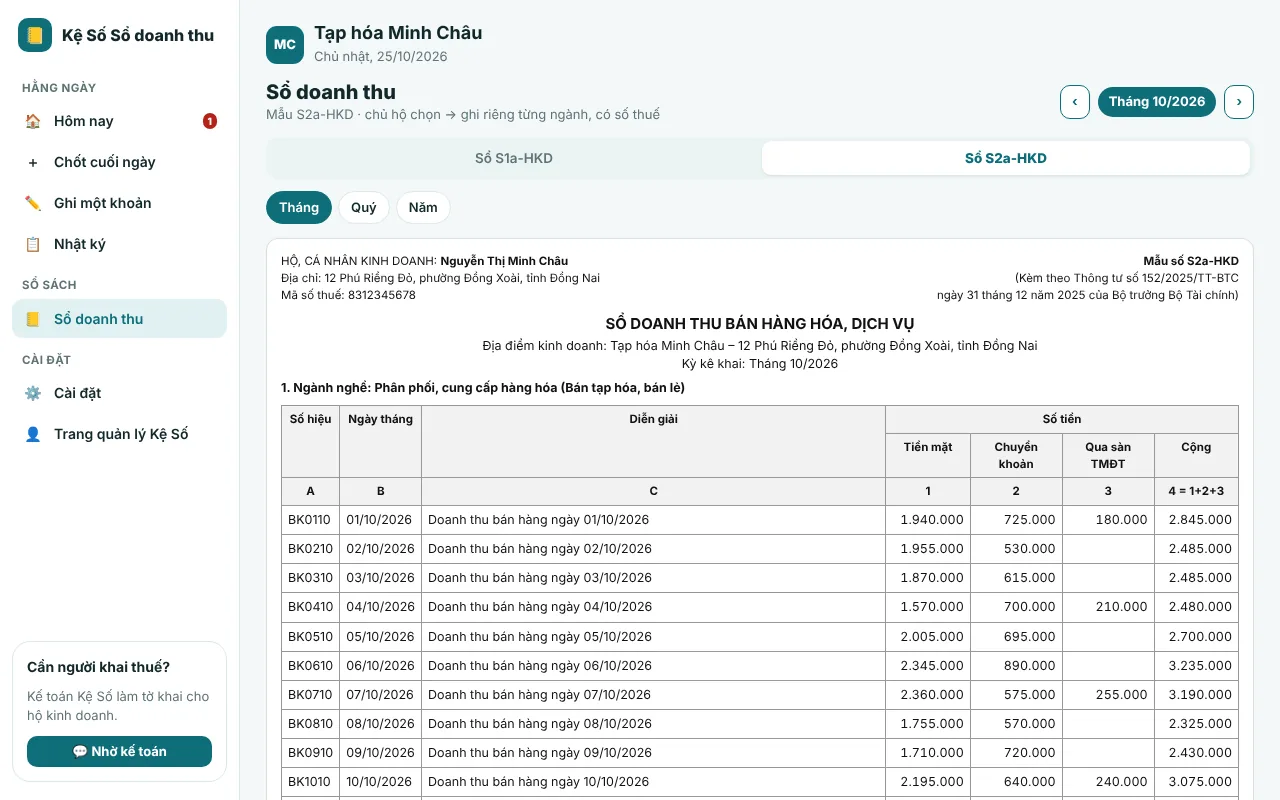1280x800 pixels.
Task: Go to the previous month
Action: (x=1075, y=102)
